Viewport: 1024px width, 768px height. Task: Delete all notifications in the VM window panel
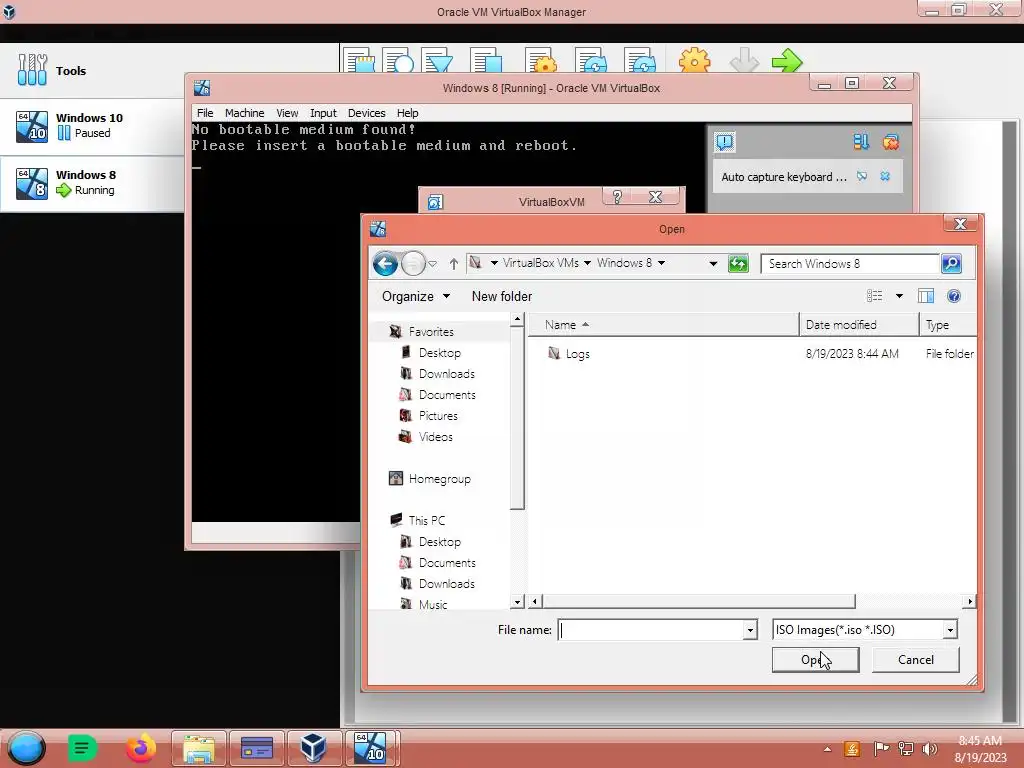click(x=891, y=142)
